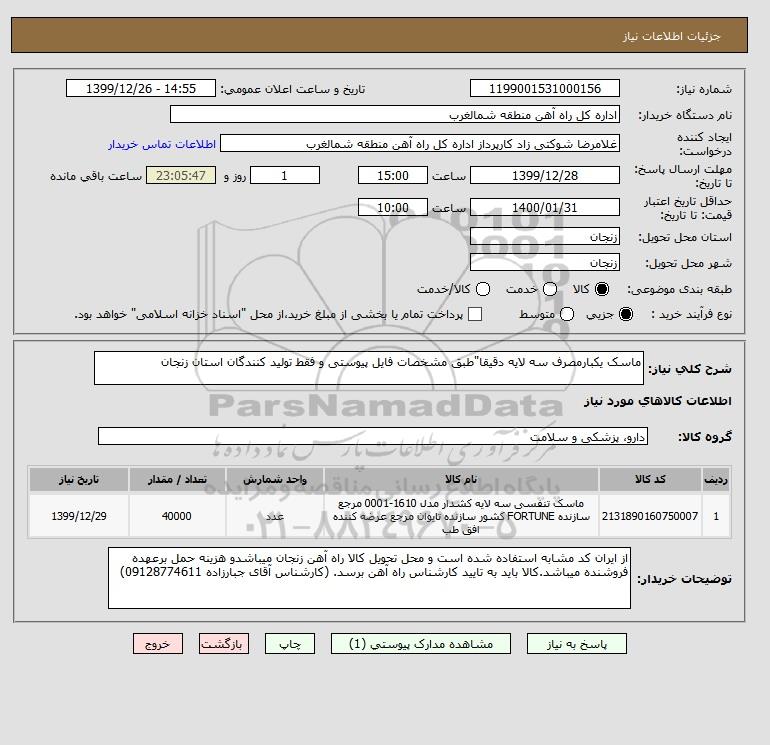Click the تاریخ نیاز column header
Viewport: 770px width, 745px height.
coord(79,479)
